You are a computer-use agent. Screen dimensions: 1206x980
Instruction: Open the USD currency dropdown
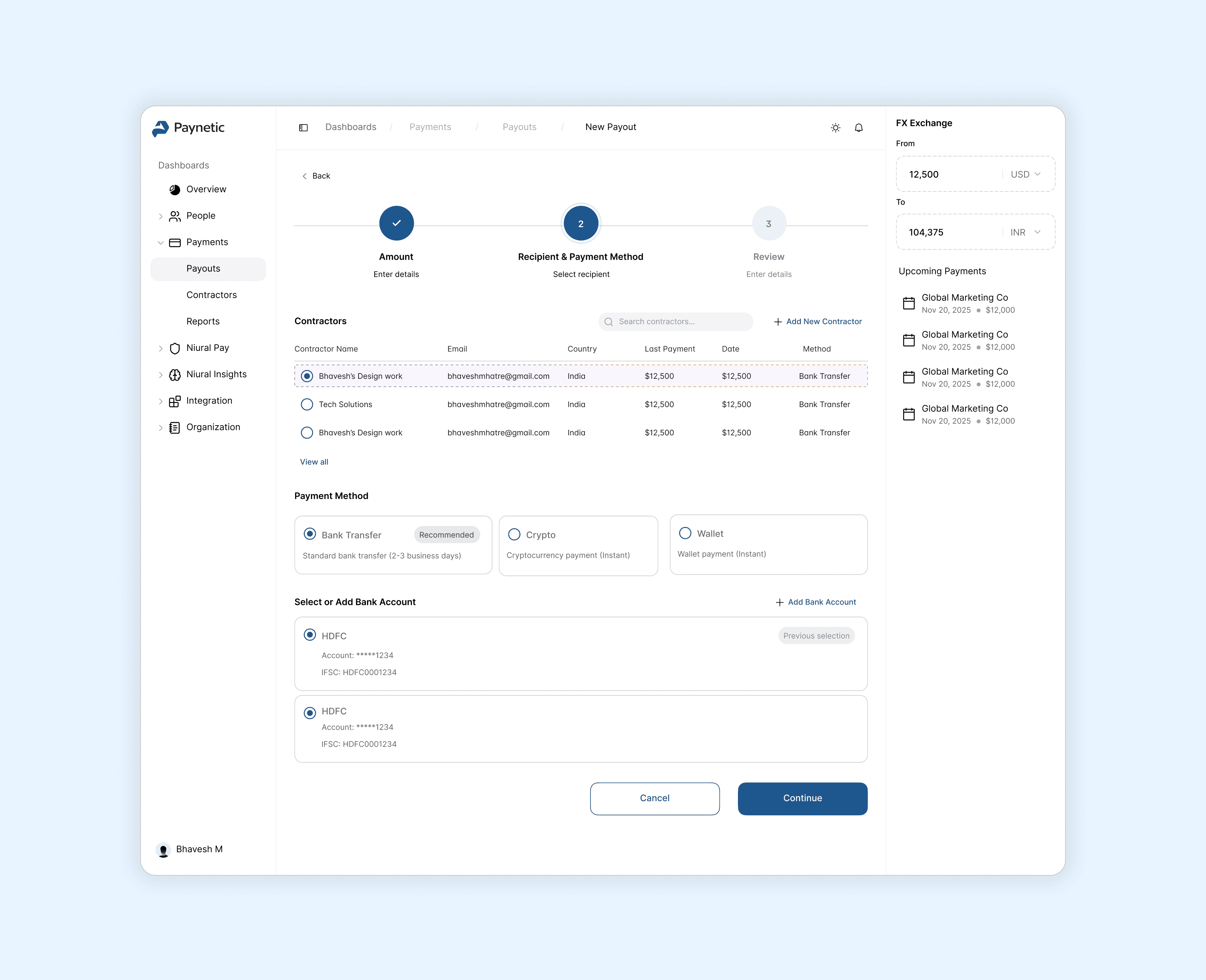[1025, 175]
